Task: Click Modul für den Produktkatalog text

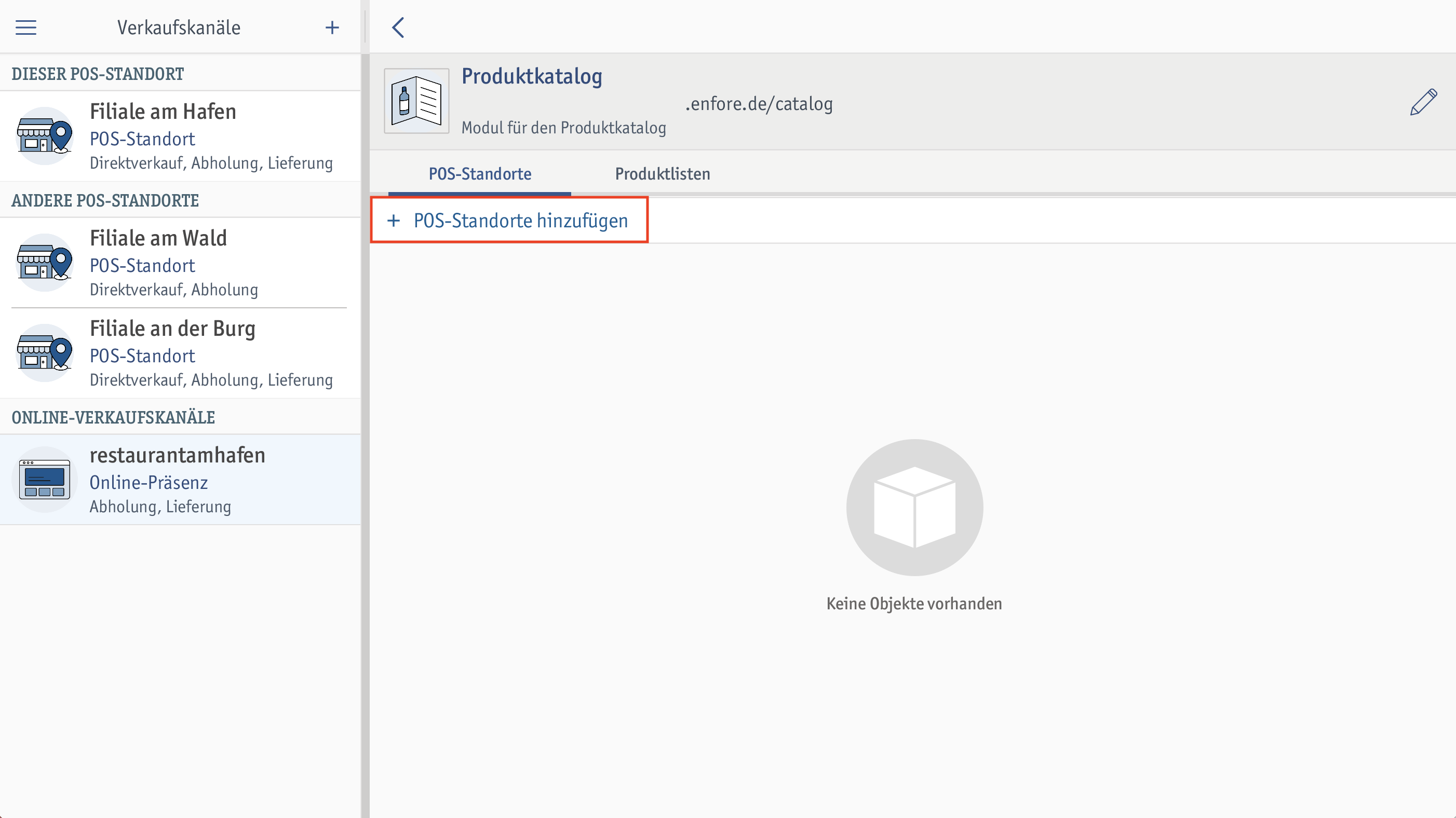Action: point(563,128)
